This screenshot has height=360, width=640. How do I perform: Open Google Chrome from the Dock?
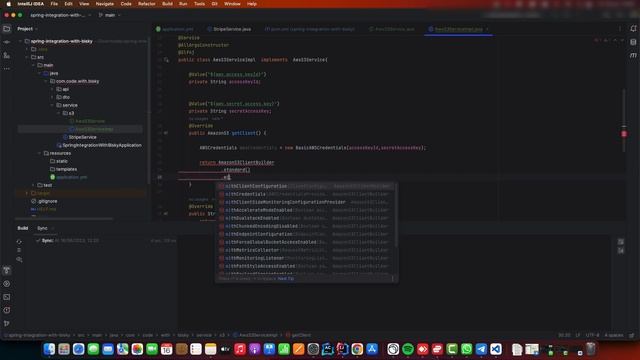click(x=357, y=349)
